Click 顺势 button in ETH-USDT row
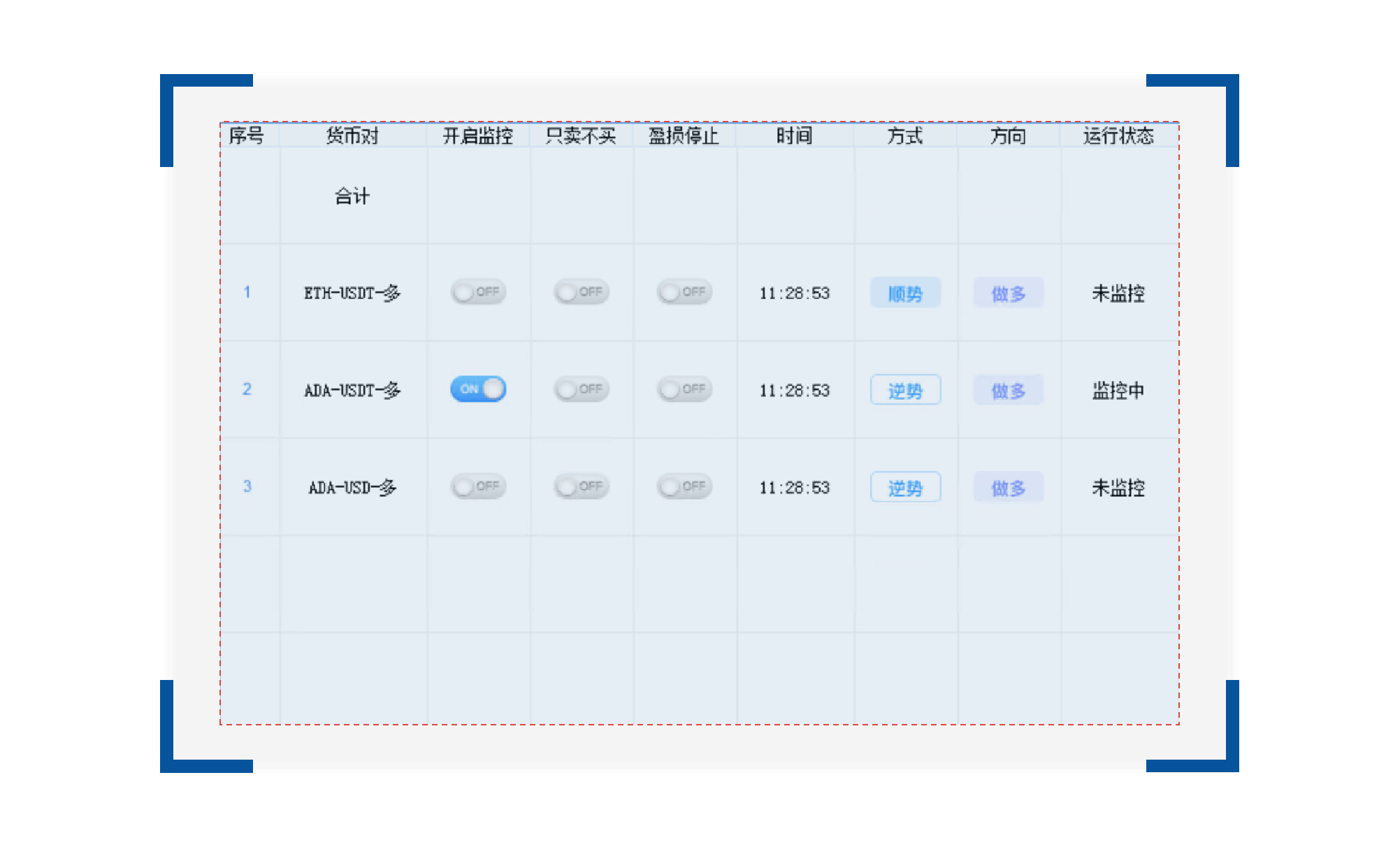This screenshot has width=1400, height=847. coord(905,293)
